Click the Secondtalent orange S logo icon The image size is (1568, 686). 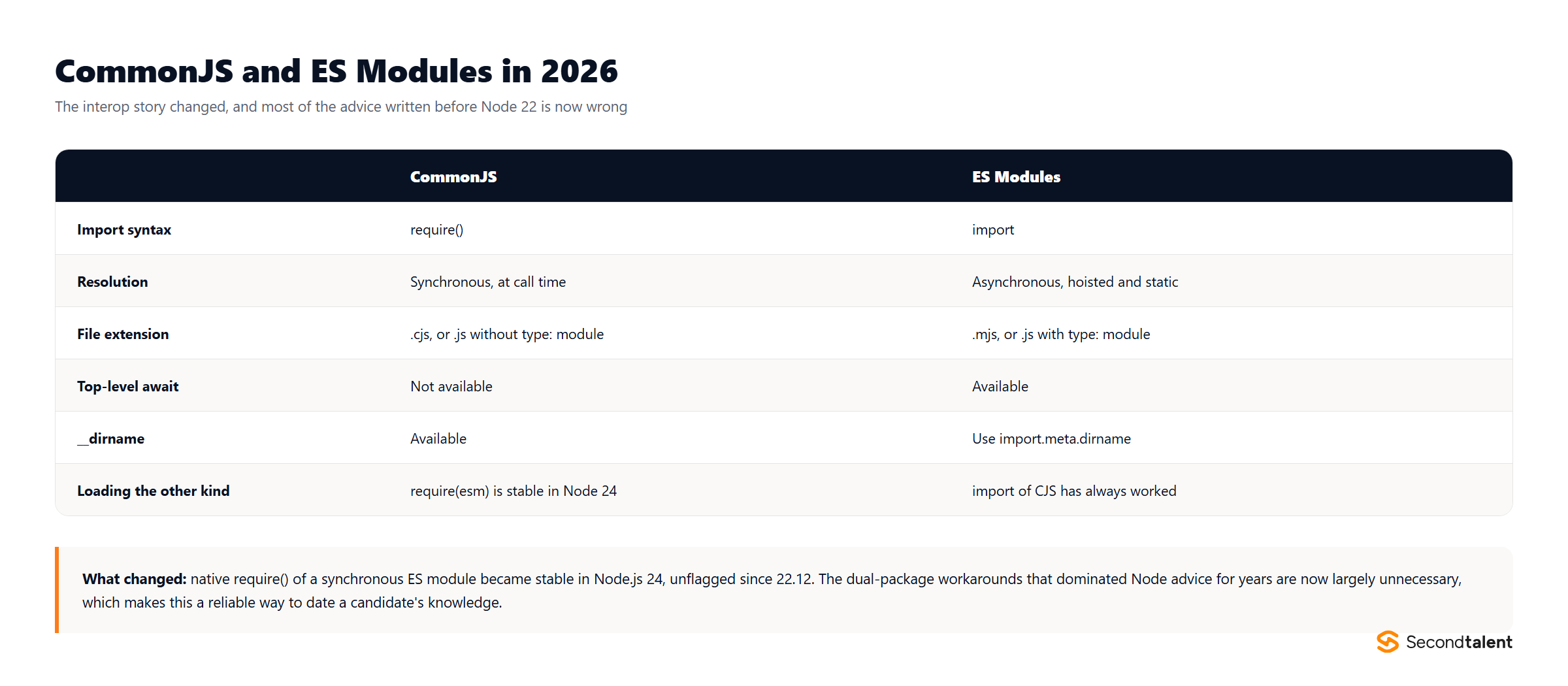click(x=1388, y=642)
